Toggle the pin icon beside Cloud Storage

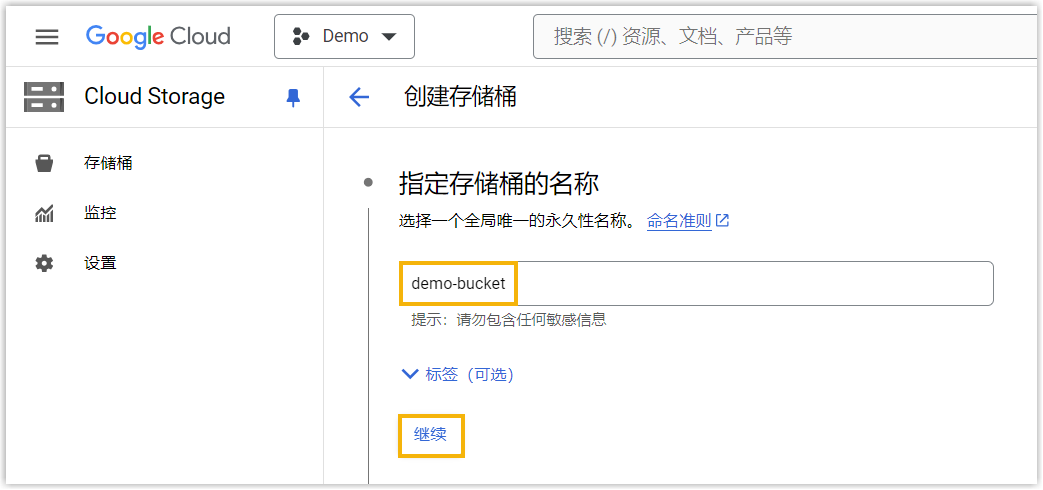pyautogui.click(x=293, y=97)
